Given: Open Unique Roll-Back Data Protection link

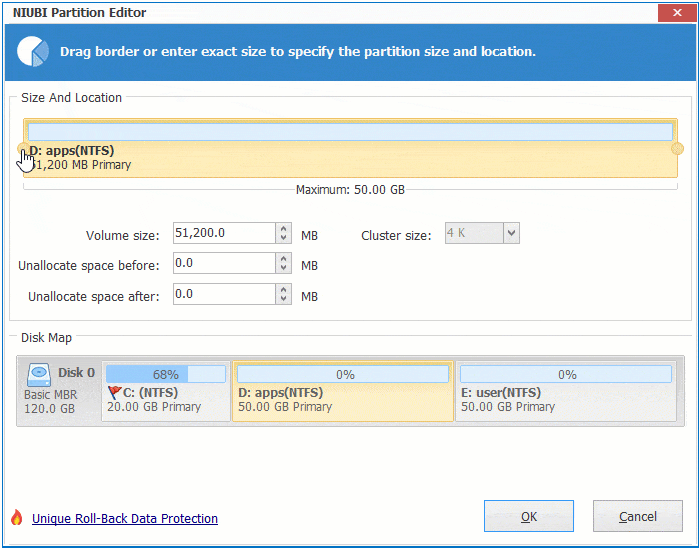Looking at the screenshot, I should [125, 518].
